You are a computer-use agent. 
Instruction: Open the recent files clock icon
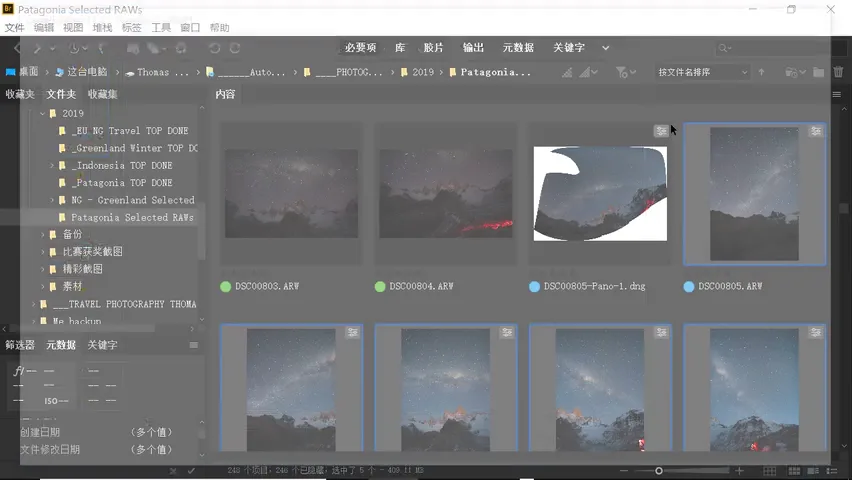[x=74, y=48]
